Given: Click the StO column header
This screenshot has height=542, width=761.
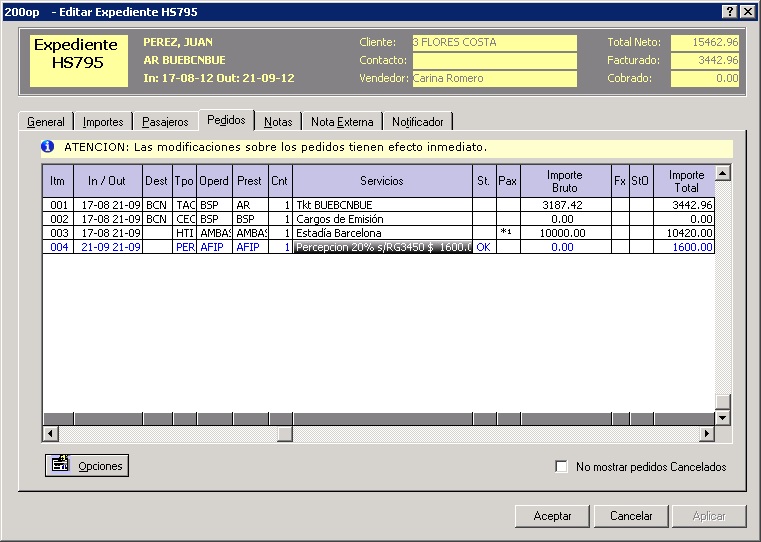Looking at the screenshot, I should 641,181.
